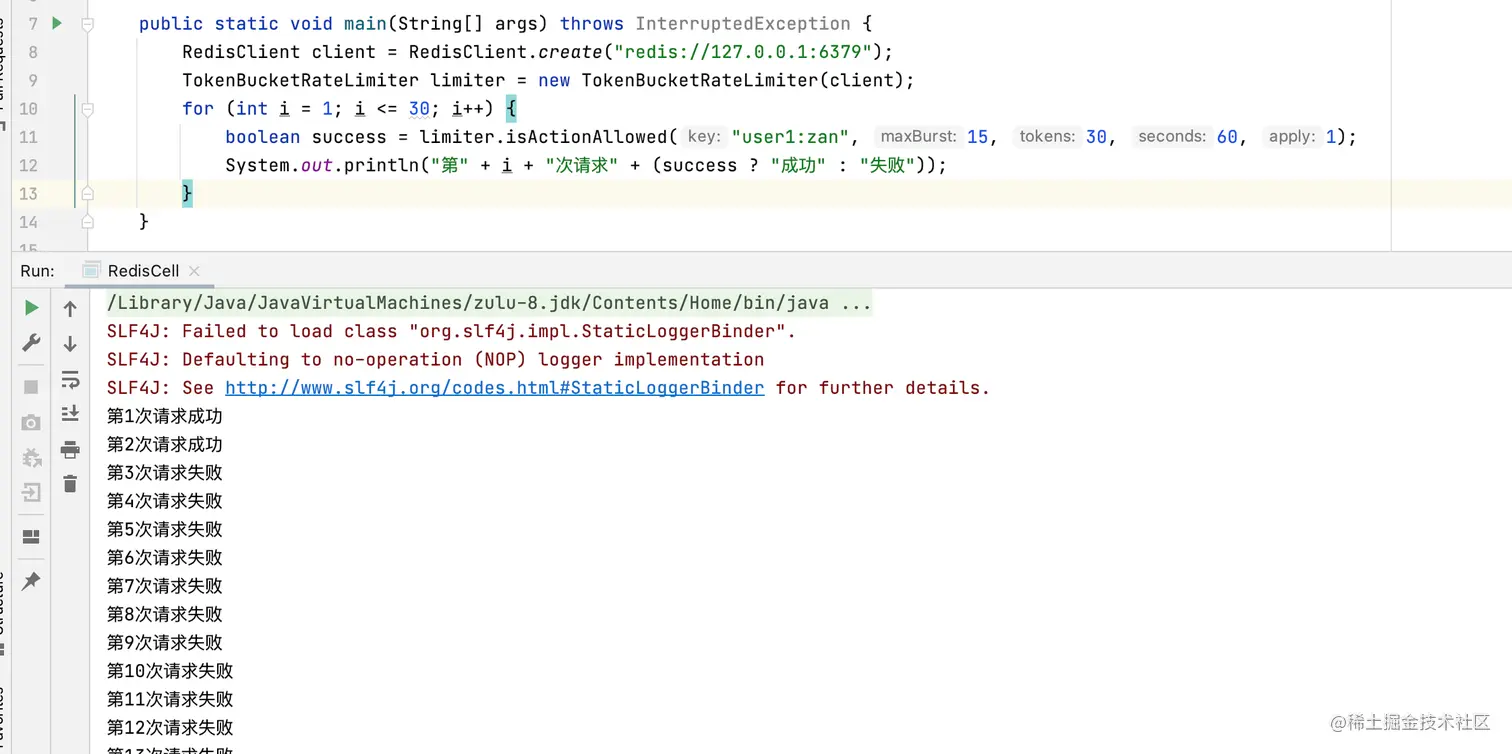Click the seconds parameter hint
The image size is (1512, 754).
(x=1172, y=137)
